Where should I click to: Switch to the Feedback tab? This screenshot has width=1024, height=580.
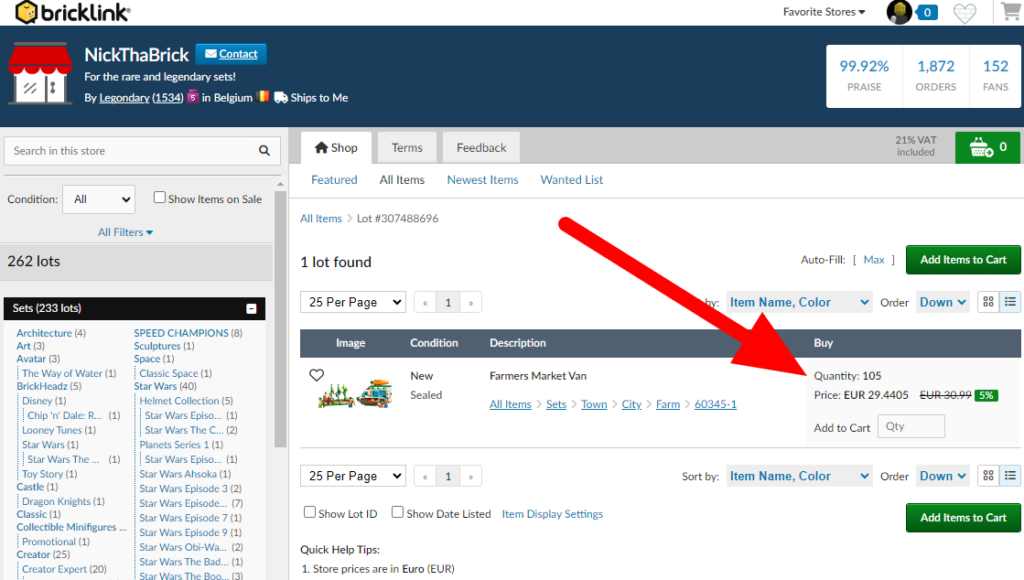481,148
